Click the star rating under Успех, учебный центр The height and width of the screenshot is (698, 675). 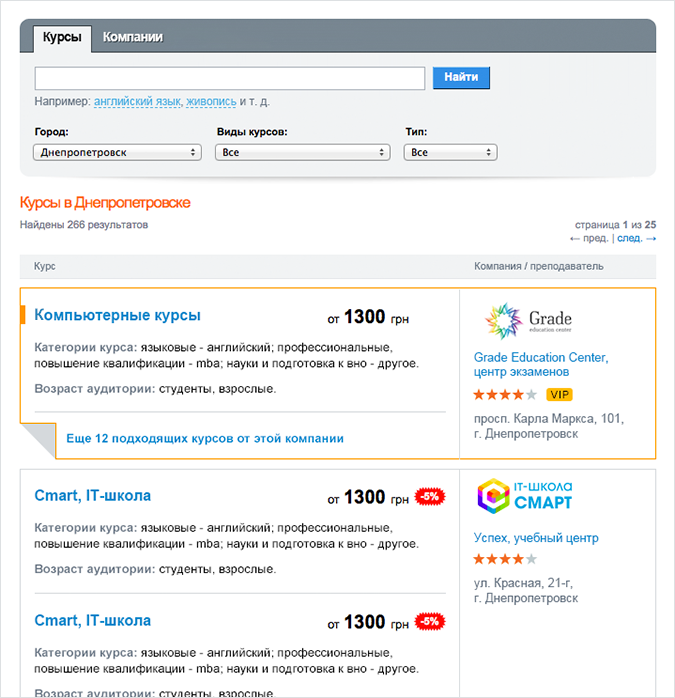[505, 559]
